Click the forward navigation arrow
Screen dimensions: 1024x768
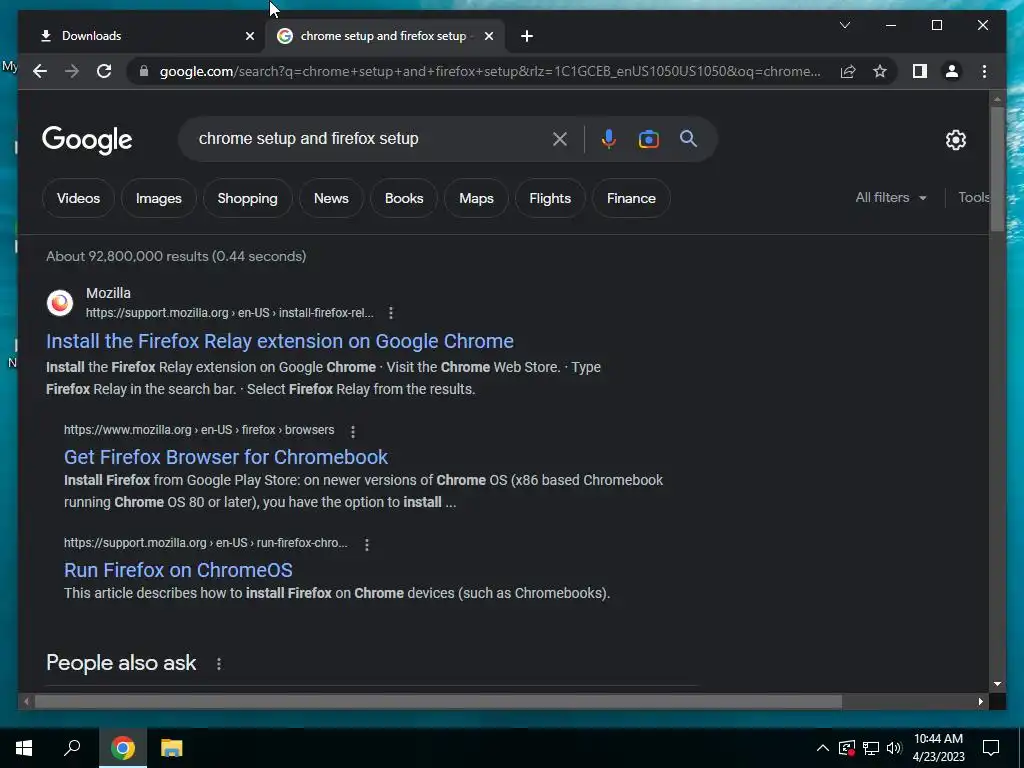click(x=72, y=71)
